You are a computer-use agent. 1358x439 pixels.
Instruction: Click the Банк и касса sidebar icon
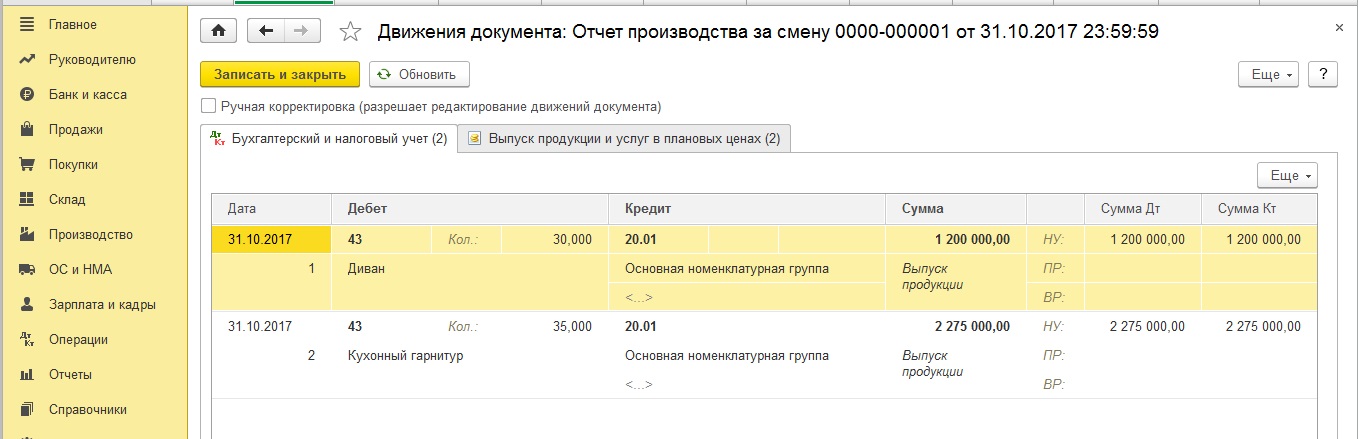[27, 95]
